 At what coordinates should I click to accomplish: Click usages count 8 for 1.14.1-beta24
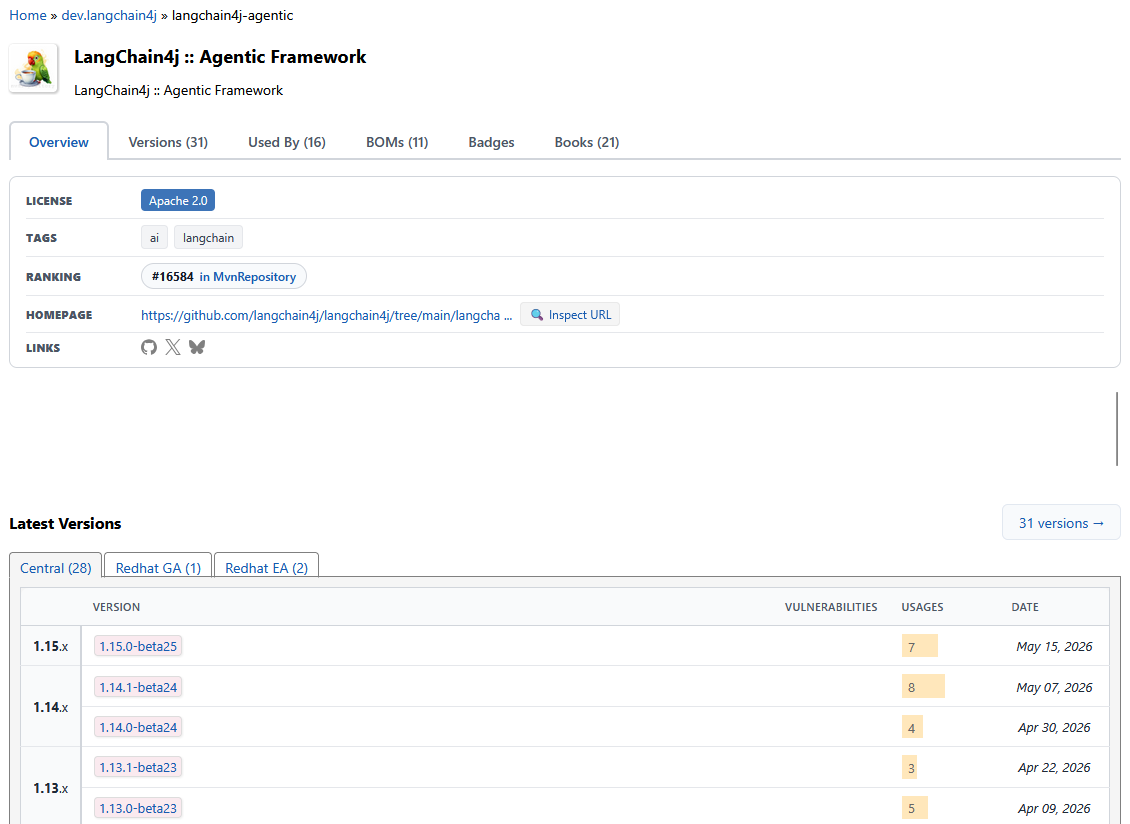(922, 687)
